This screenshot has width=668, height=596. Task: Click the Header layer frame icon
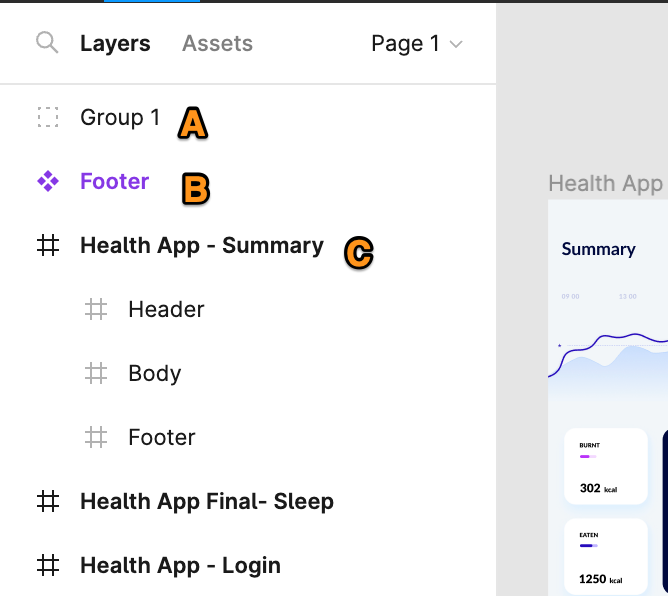(96, 309)
